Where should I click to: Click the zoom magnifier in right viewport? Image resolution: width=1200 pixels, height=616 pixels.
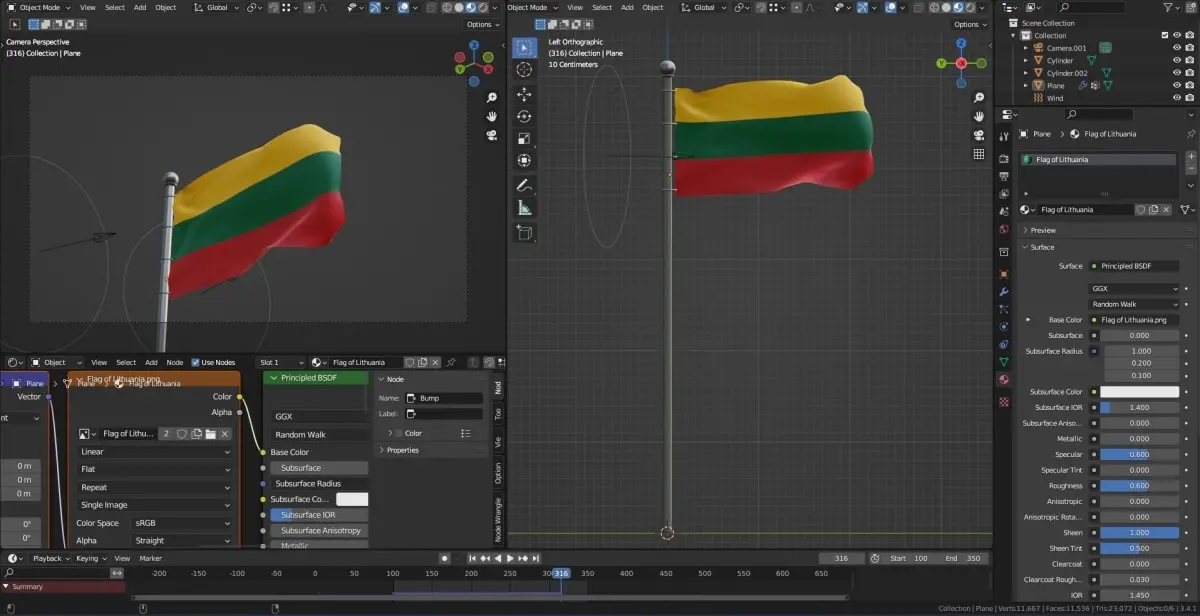pyautogui.click(x=979, y=98)
